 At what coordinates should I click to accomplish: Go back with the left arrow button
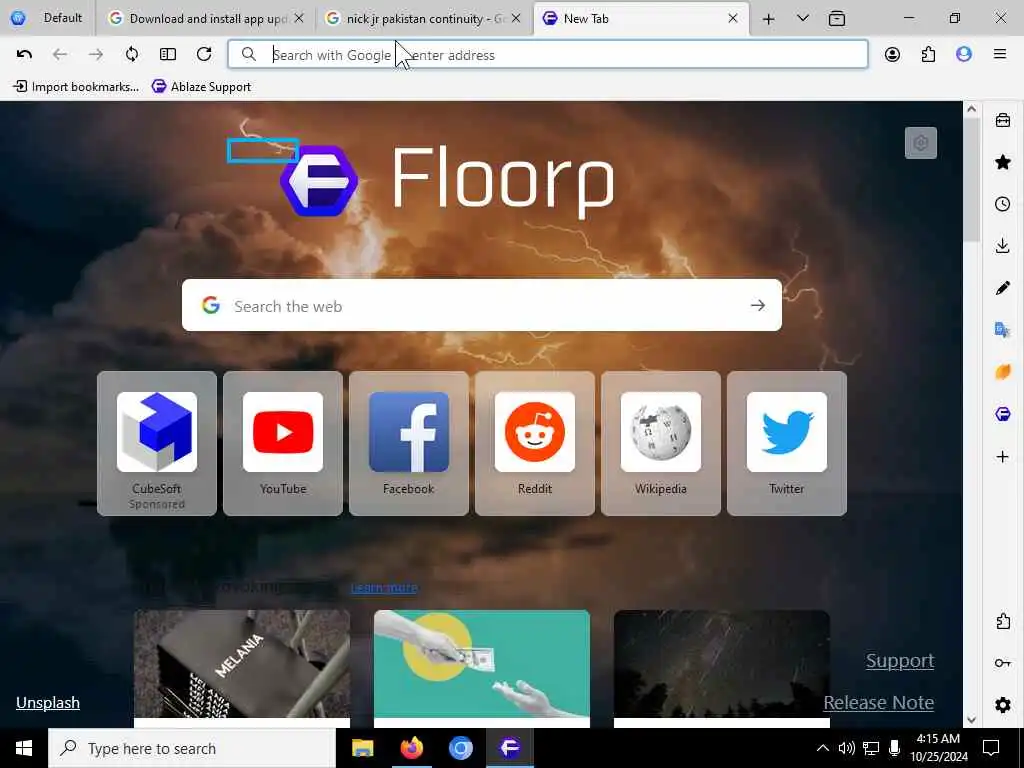click(x=60, y=54)
